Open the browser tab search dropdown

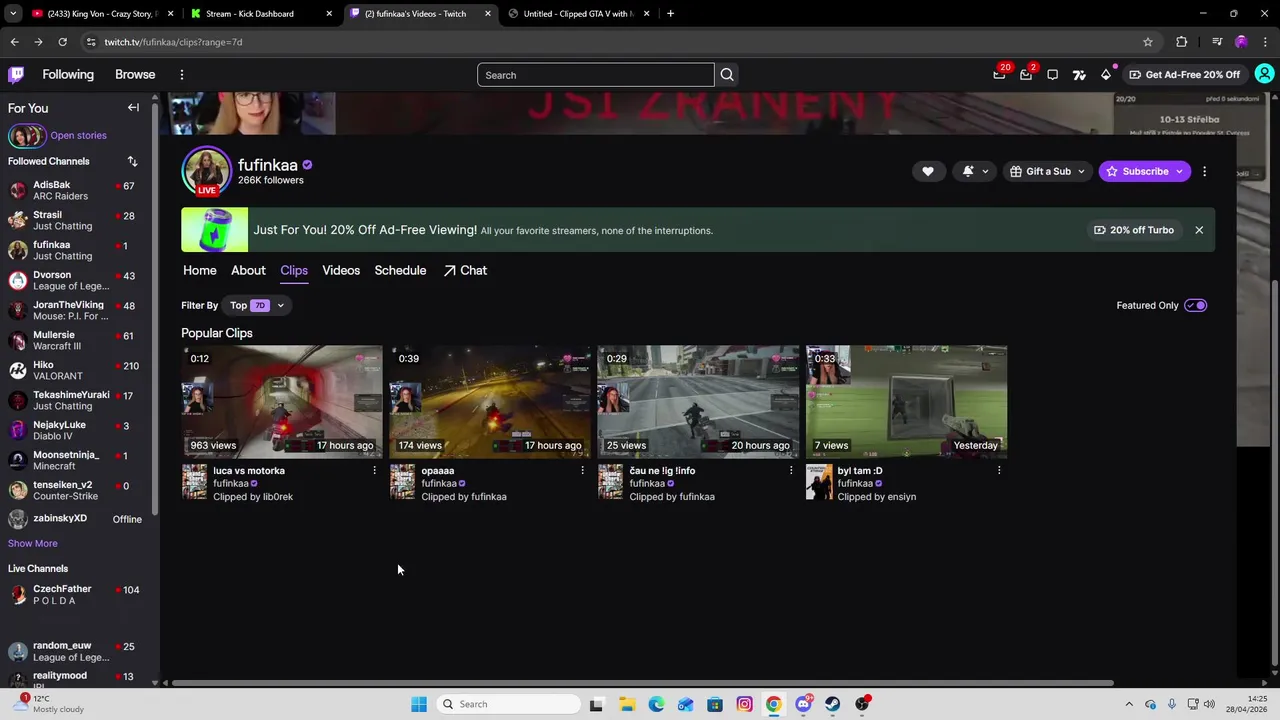point(13,14)
